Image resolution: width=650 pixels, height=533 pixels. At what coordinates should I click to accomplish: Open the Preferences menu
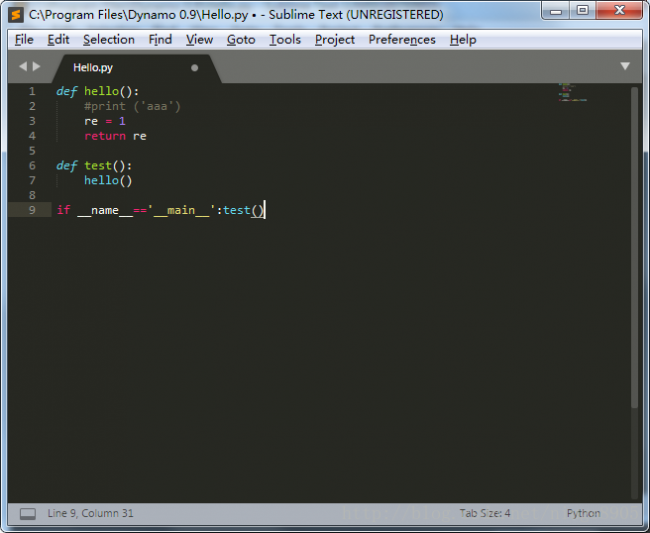pyautogui.click(x=401, y=40)
